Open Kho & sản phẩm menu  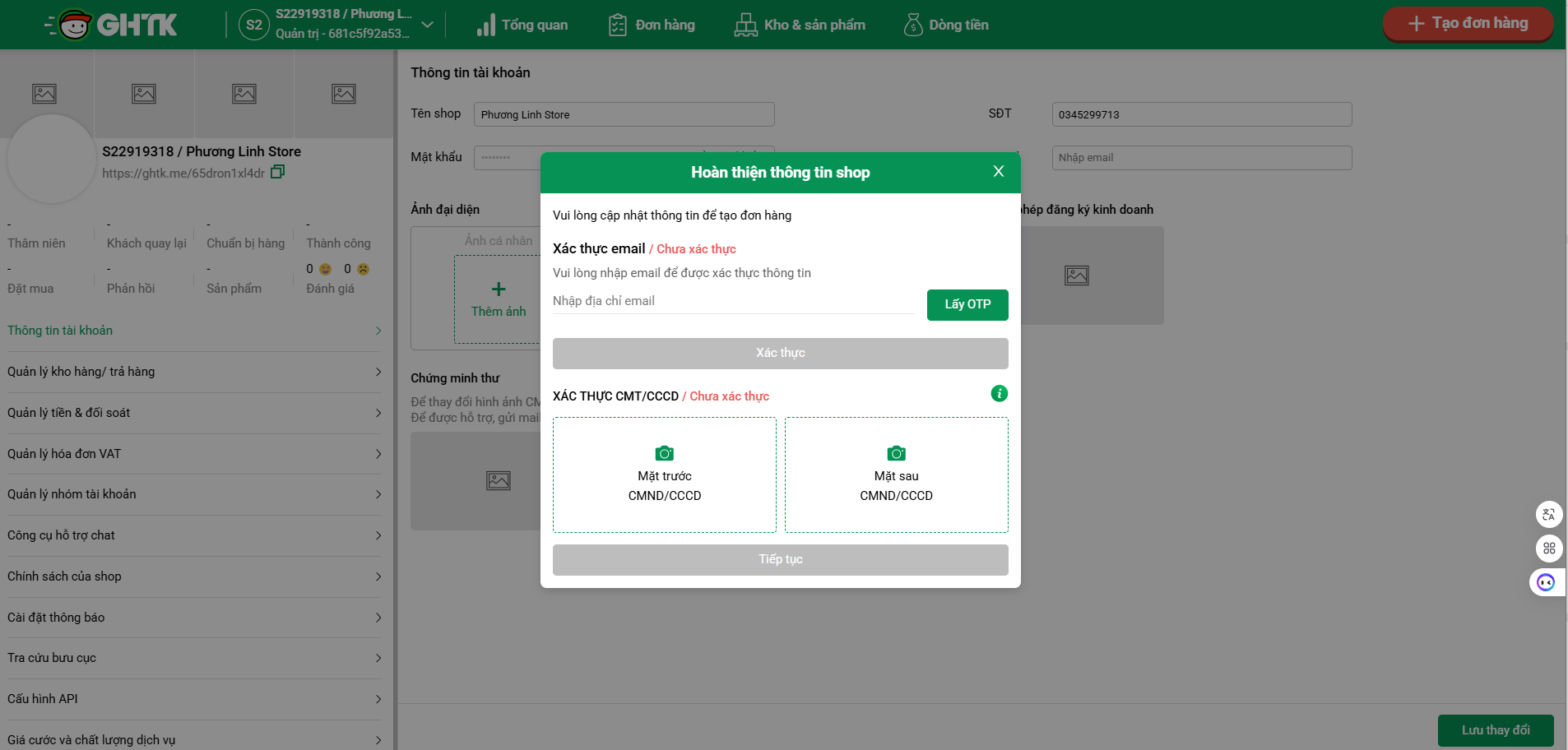[800, 25]
